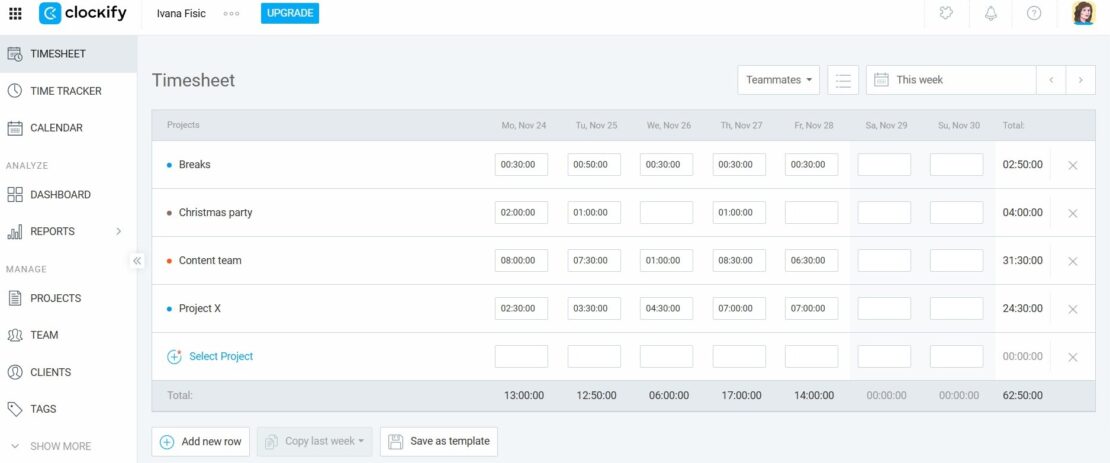
Task: Edit Breaks time for Monday Nov 24
Action: [x=522, y=164]
